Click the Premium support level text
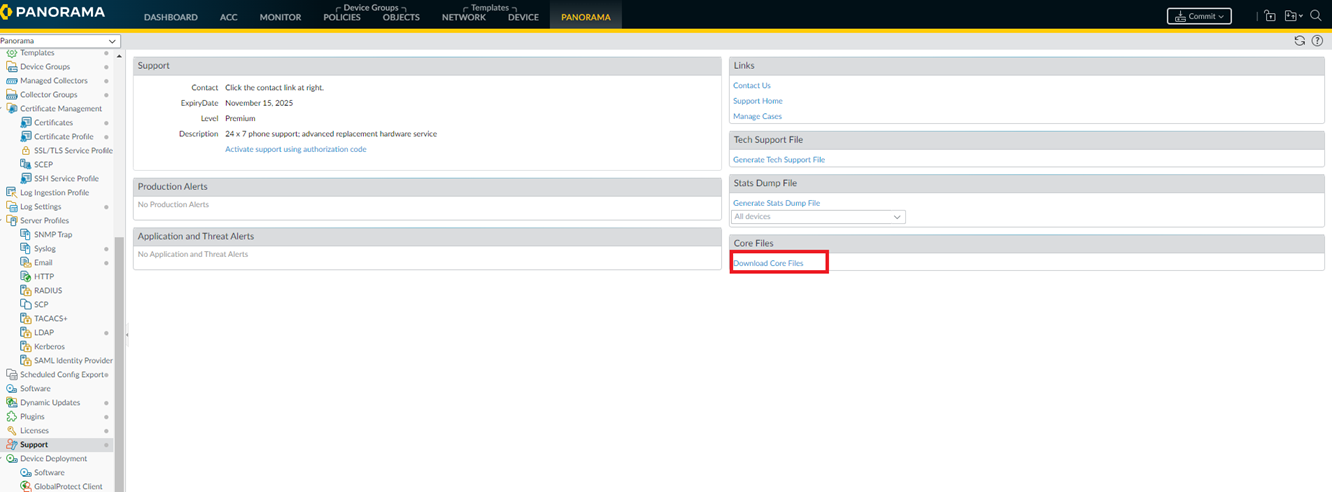This screenshot has width=1332, height=492. click(x=240, y=118)
